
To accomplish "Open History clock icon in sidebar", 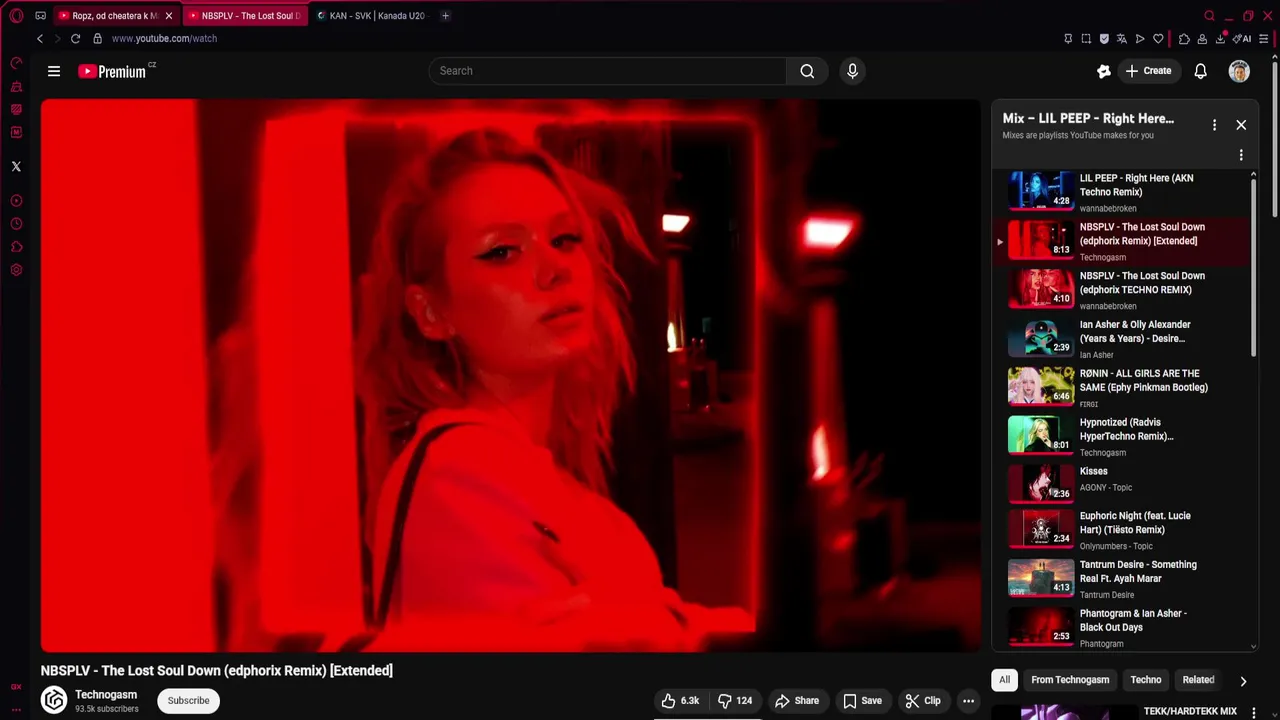I will pyautogui.click(x=16, y=224).
